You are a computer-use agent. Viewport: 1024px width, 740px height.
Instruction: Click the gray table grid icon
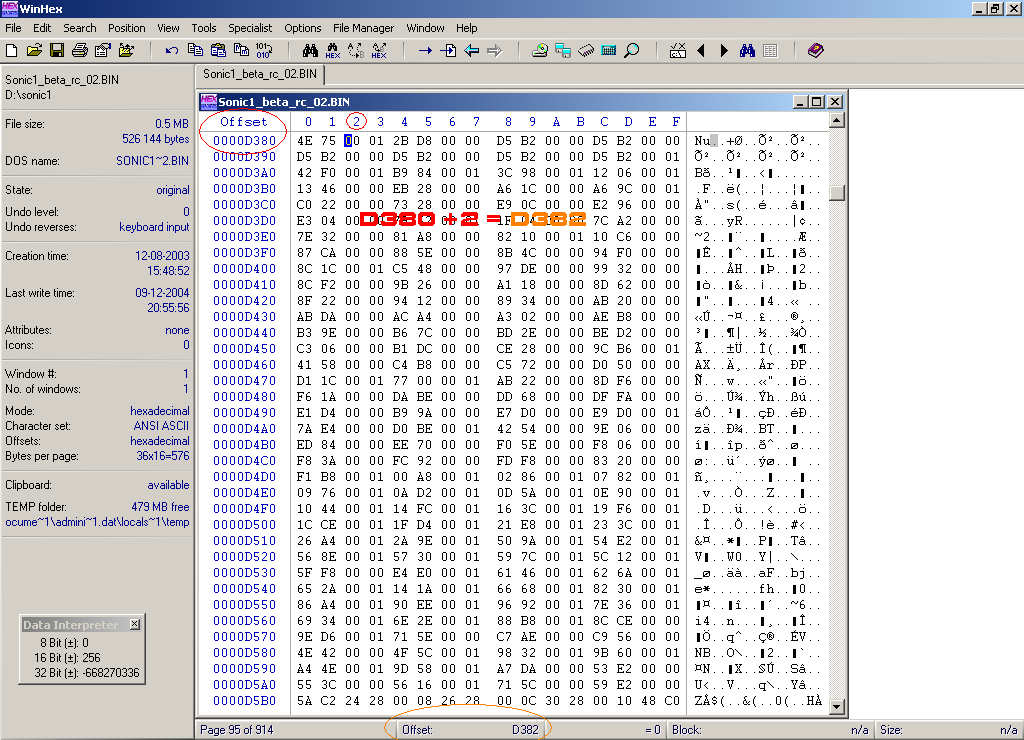(x=770, y=50)
